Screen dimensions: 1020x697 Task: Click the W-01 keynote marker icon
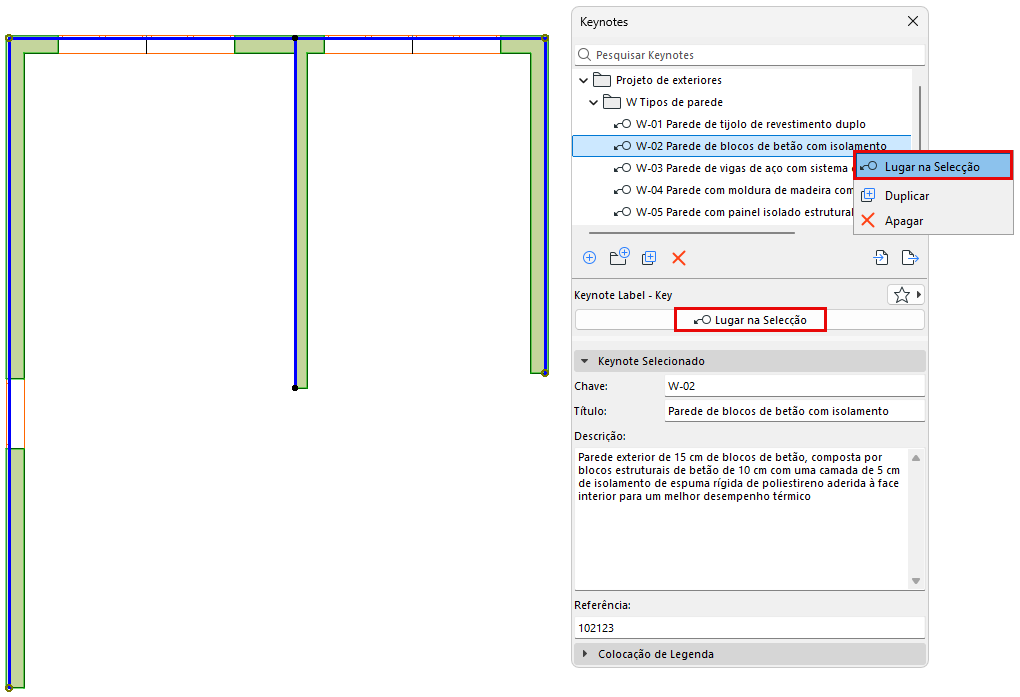[x=622, y=124]
